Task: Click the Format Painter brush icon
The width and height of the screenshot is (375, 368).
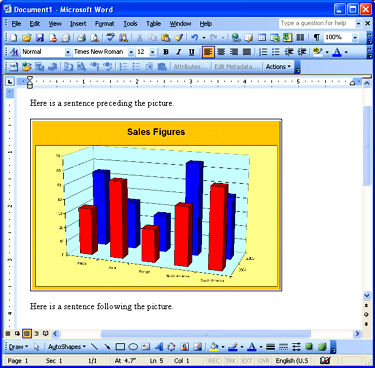Action: point(179,38)
